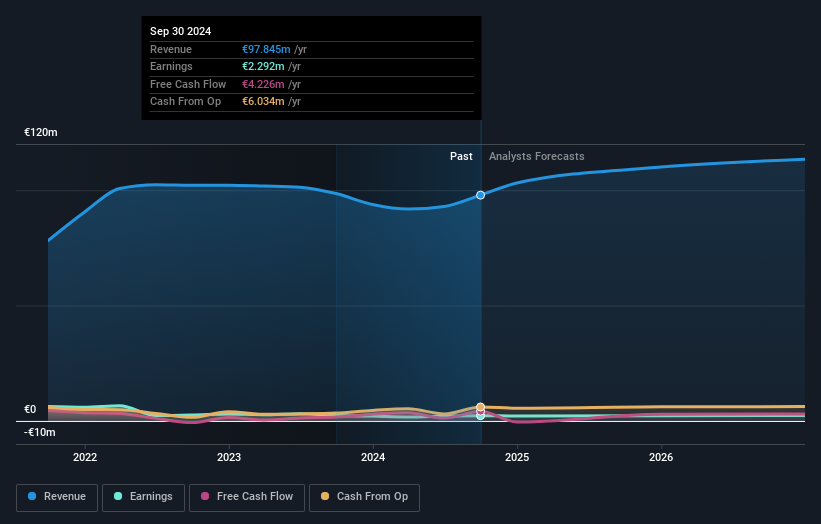Click the €6.034m cash from op value
The image size is (821, 524).
point(263,102)
